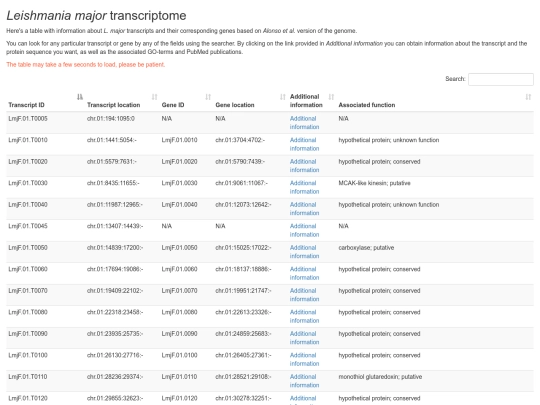Select gene ID cell LmjF.01.0070
This screenshot has width=540, height=405.
[x=179, y=291]
